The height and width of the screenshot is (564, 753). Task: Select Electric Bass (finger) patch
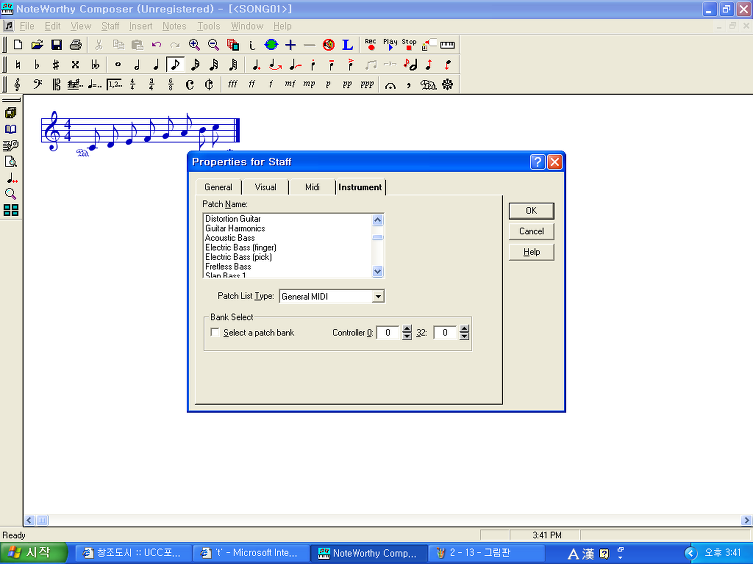coord(241,247)
